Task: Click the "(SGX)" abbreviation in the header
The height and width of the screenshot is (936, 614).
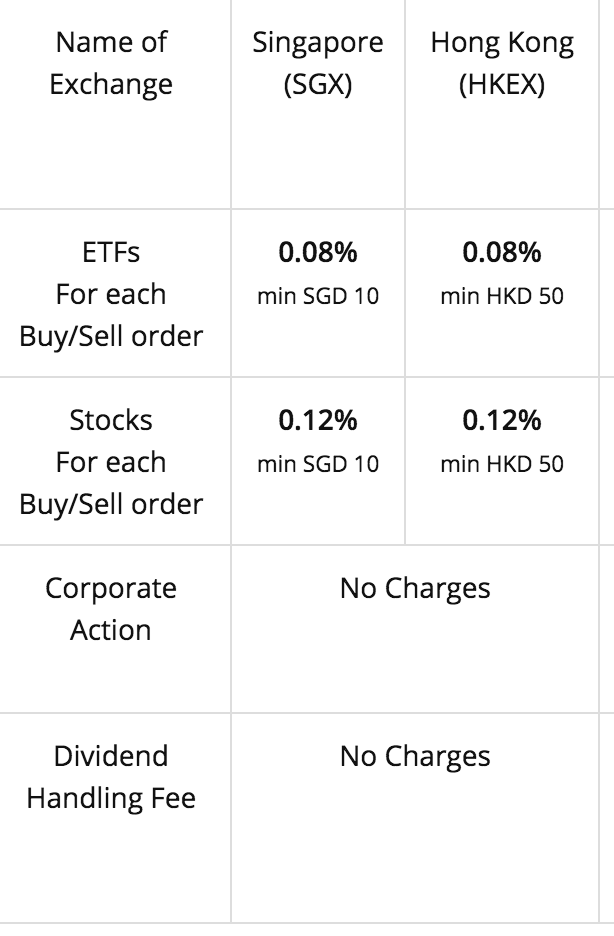Action: 317,85
